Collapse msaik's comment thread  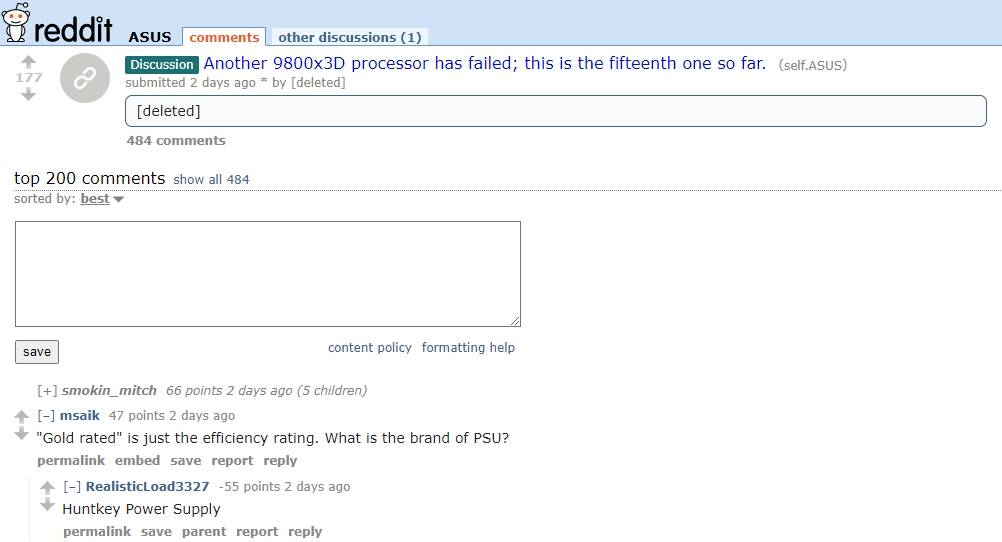pyautogui.click(x=46, y=415)
